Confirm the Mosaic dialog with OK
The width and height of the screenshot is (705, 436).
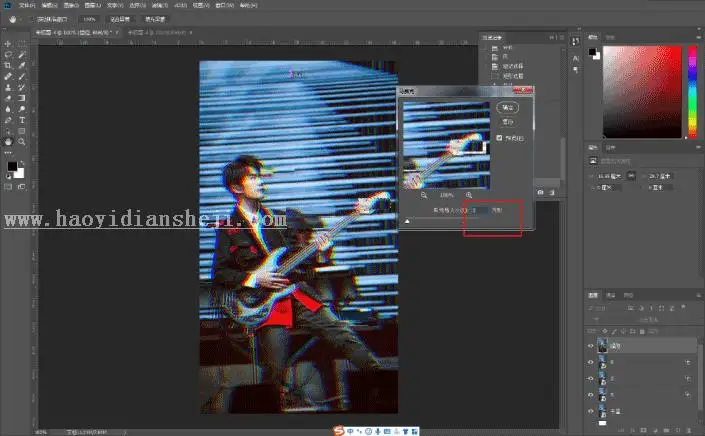(508, 107)
